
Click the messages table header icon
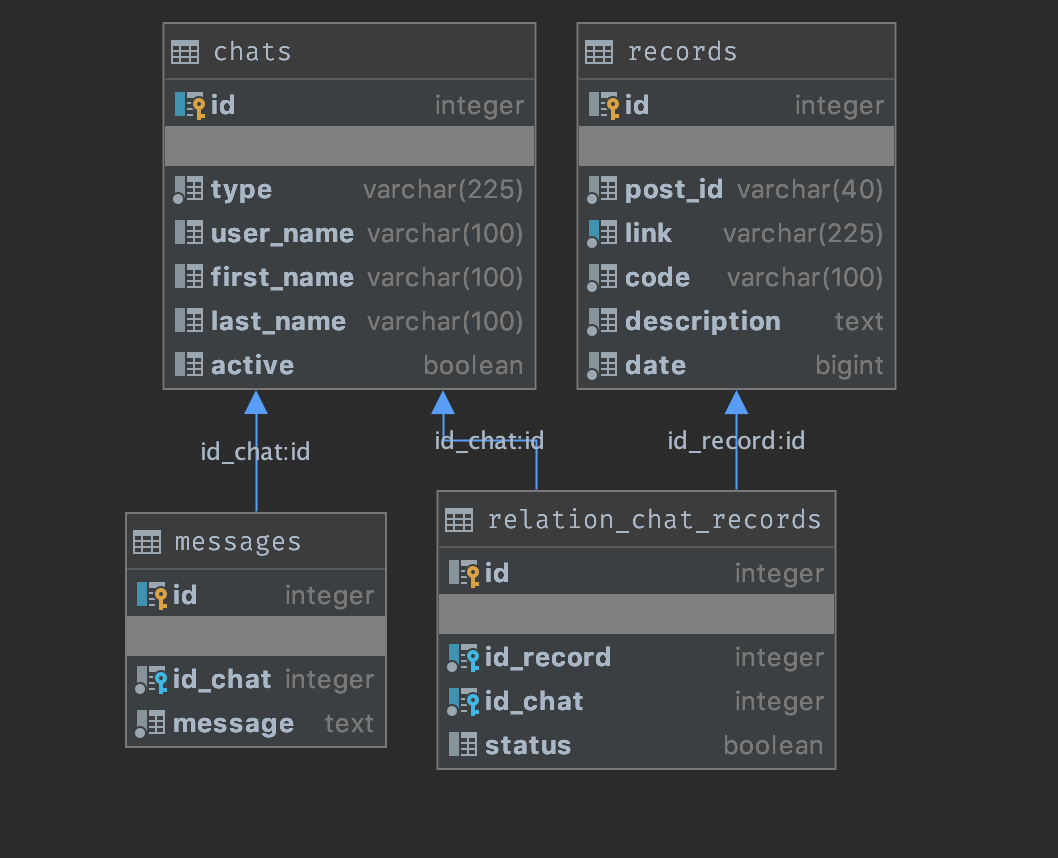[147, 542]
